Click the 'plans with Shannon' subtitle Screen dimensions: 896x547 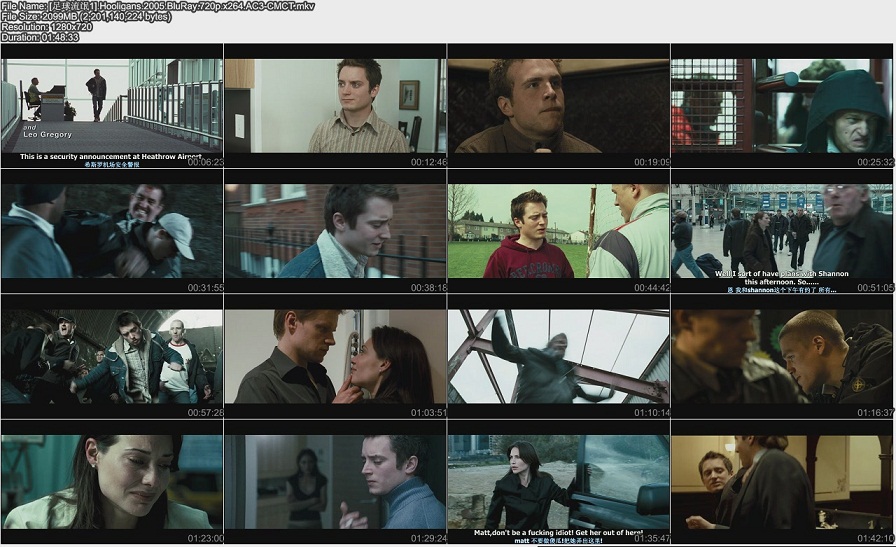click(x=782, y=278)
